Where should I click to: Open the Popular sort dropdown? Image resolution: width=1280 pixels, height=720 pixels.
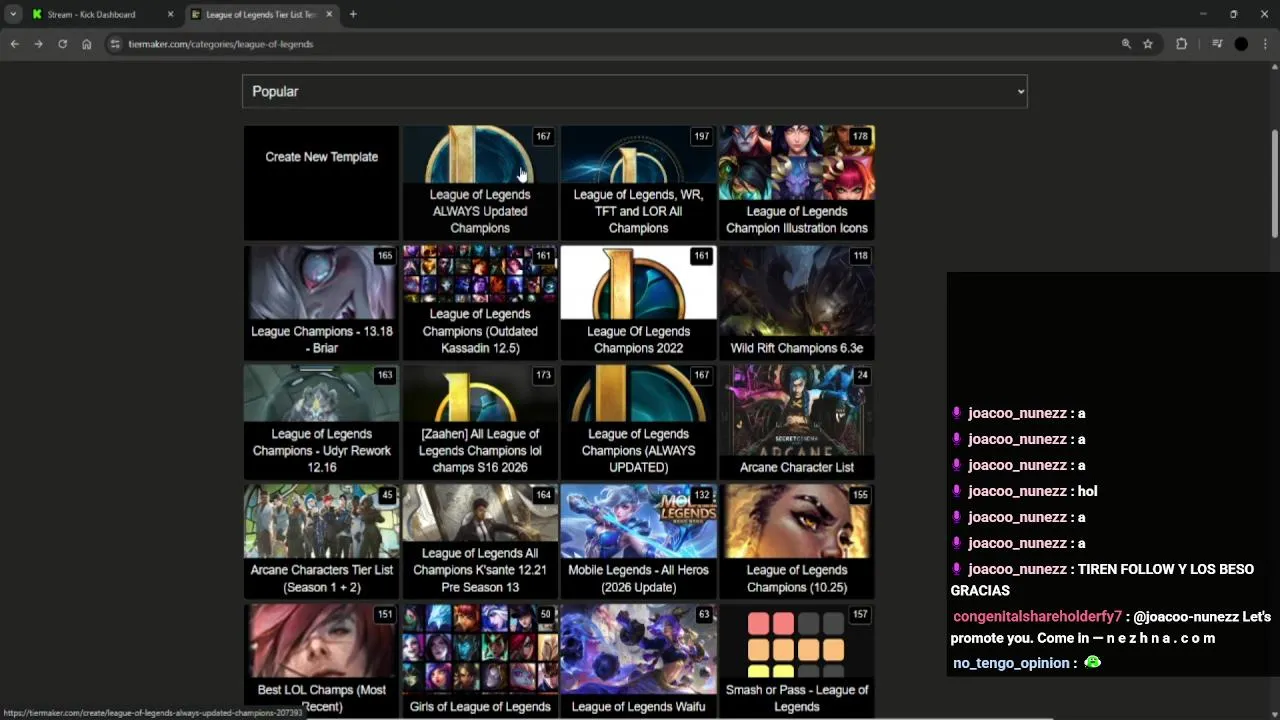click(x=634, y=91)
